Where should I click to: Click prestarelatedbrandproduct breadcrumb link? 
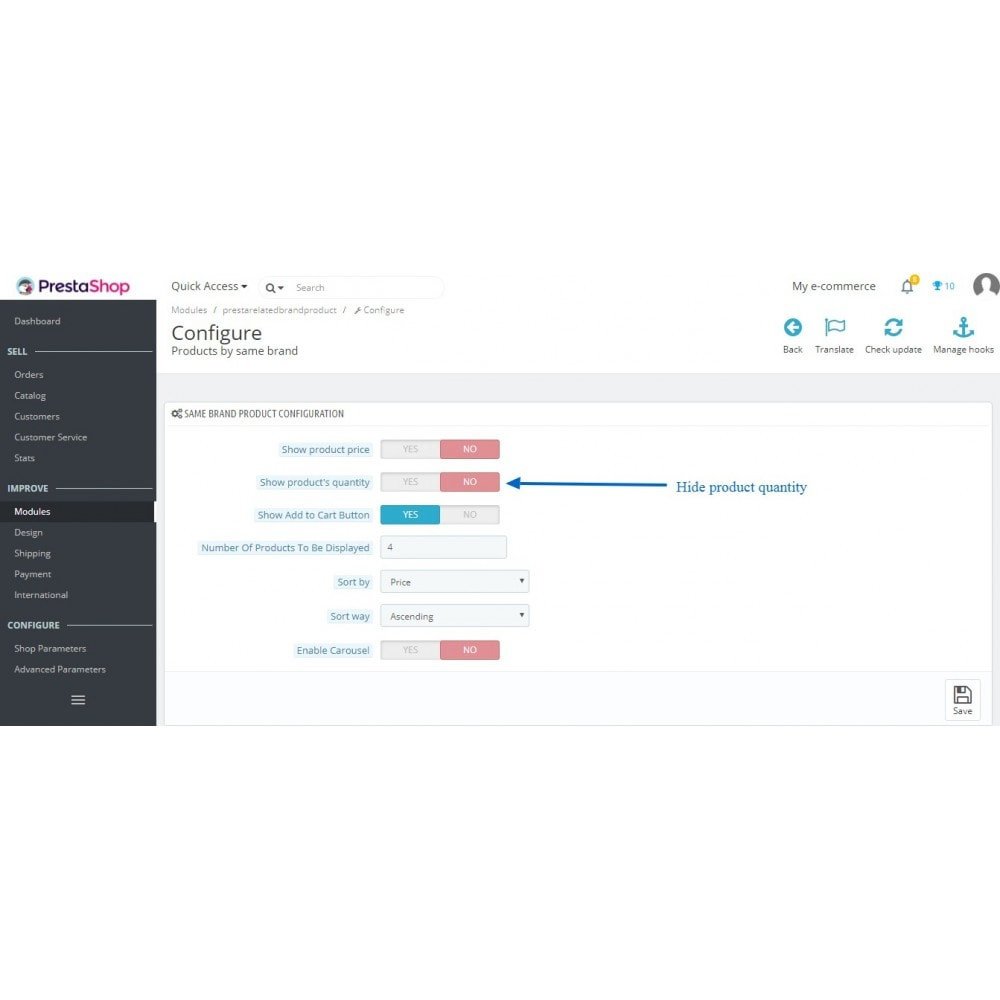click(279, 310)
